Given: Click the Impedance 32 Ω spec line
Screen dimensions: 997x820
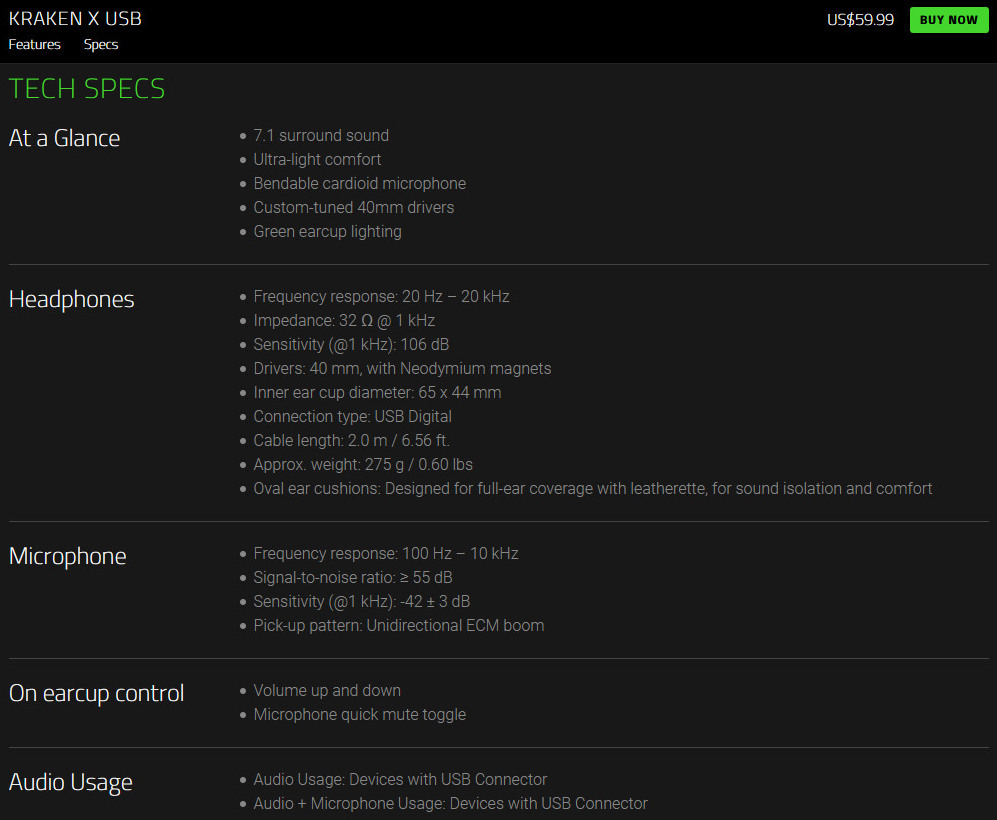Looking at the screenshot, I should point(344,321).
